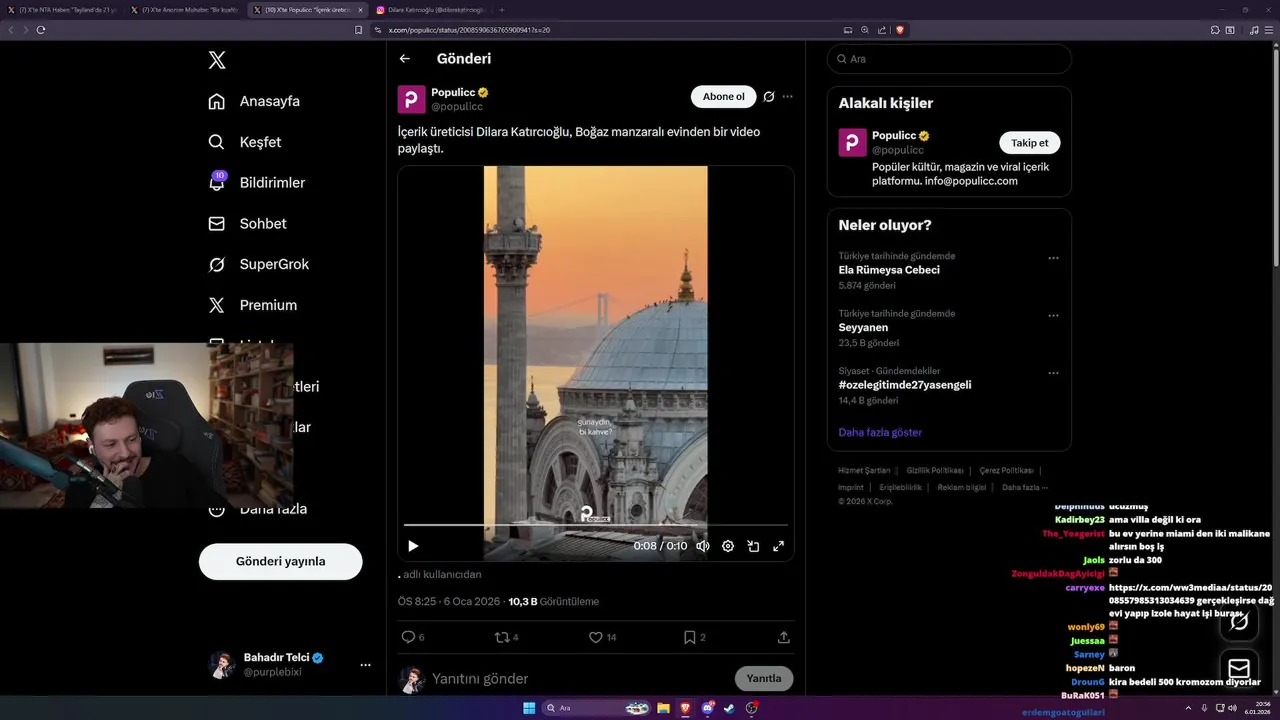Image resolution: width=1280 pixels, height=720 pixels.
Task: Expand footer Daha fazla menu
Action: pos(1025,487)
